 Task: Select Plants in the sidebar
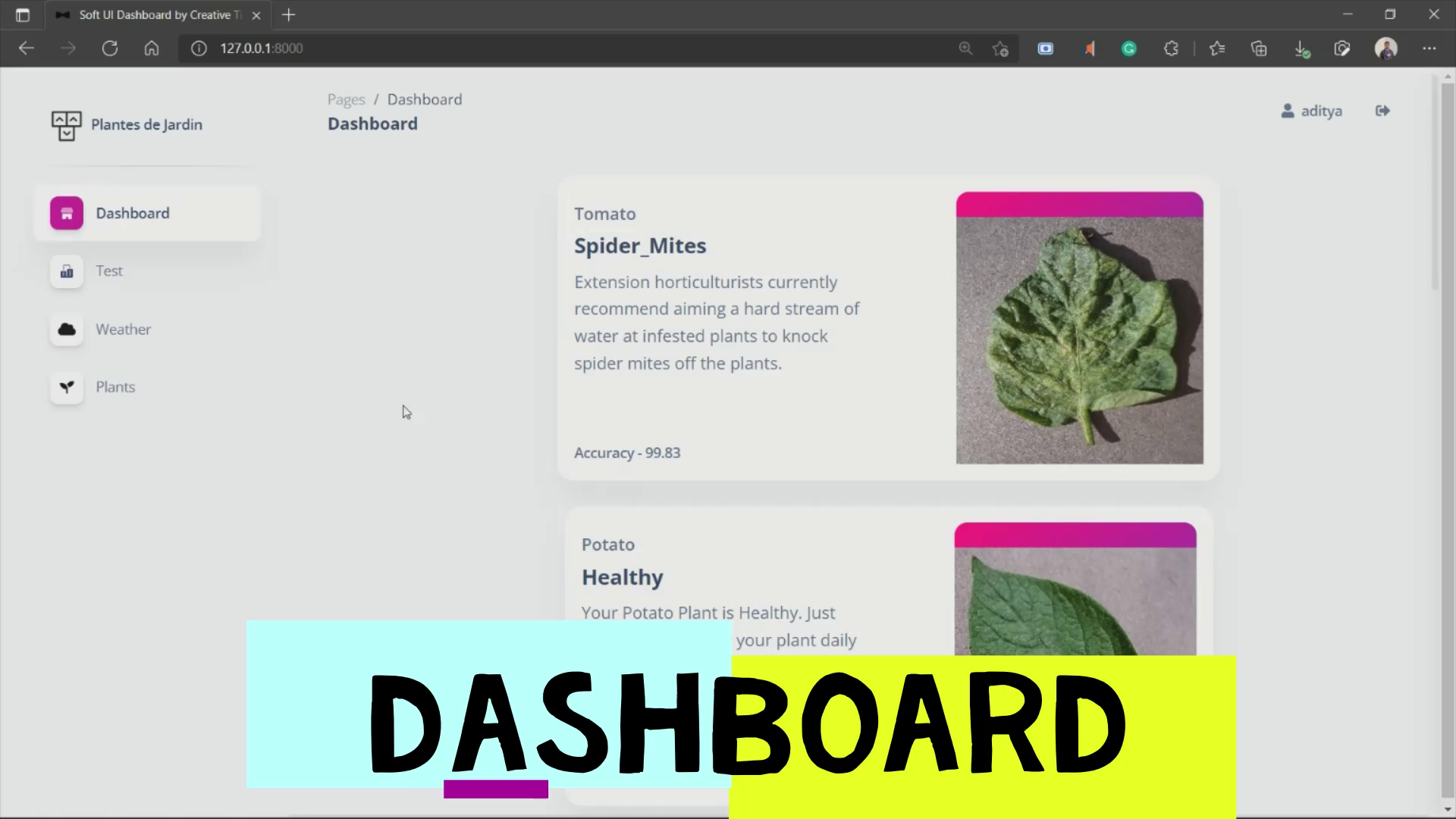click(x=115, y=387)
